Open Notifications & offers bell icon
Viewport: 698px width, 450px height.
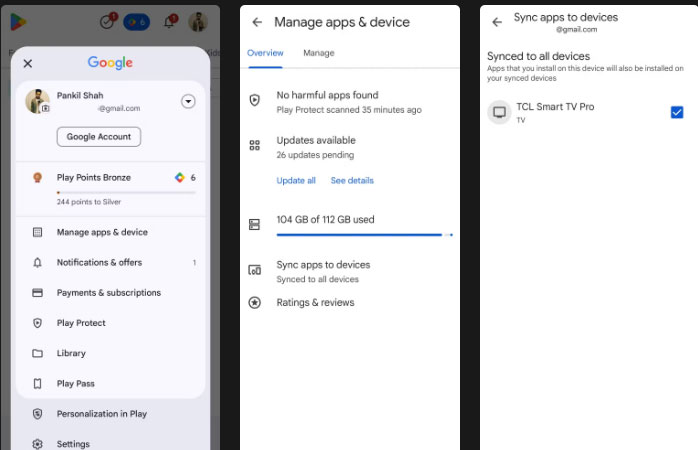tap(37, 263)
